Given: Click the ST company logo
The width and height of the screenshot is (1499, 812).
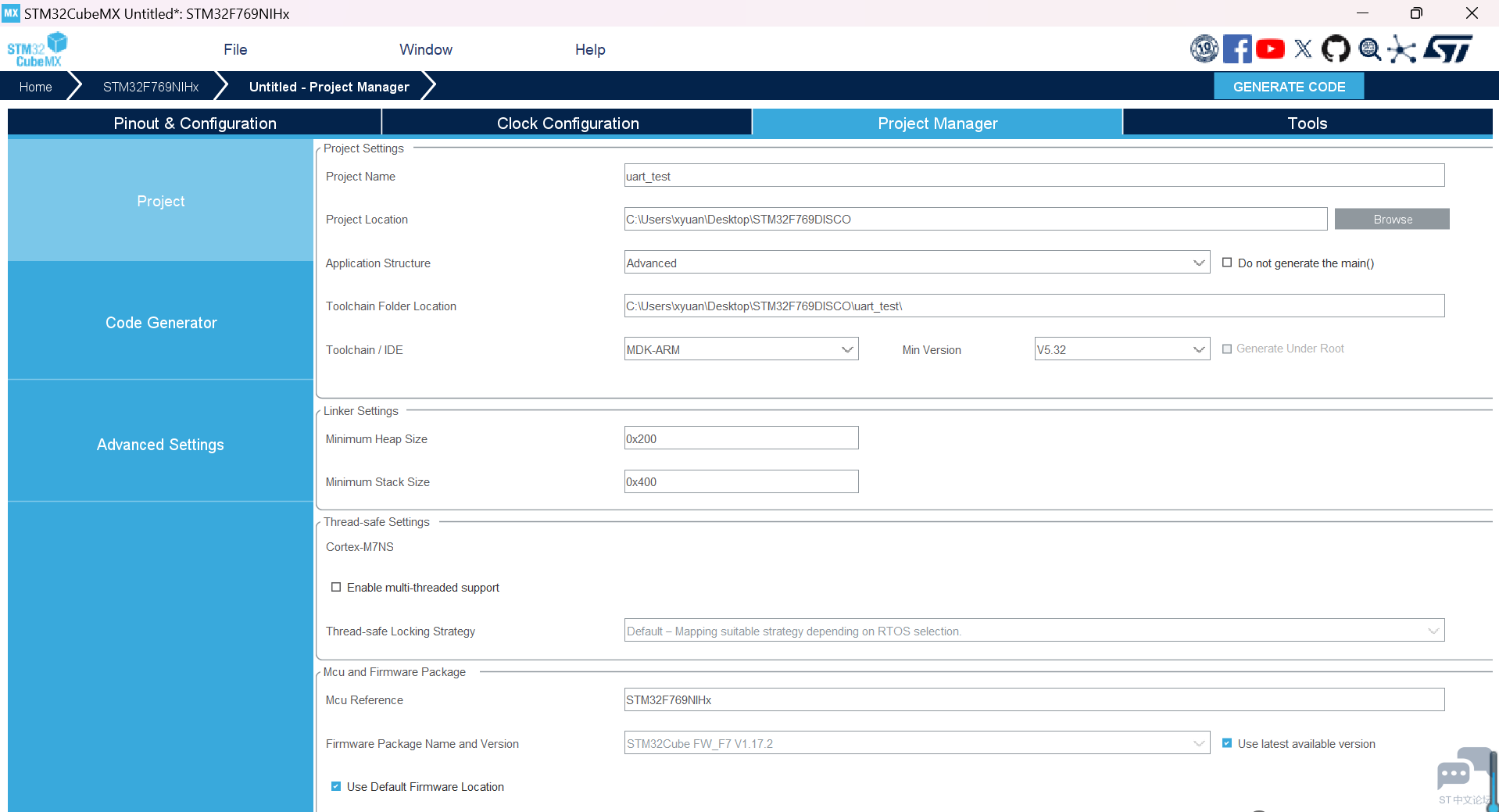Looking at the screenshot, I should (1447, 49).
